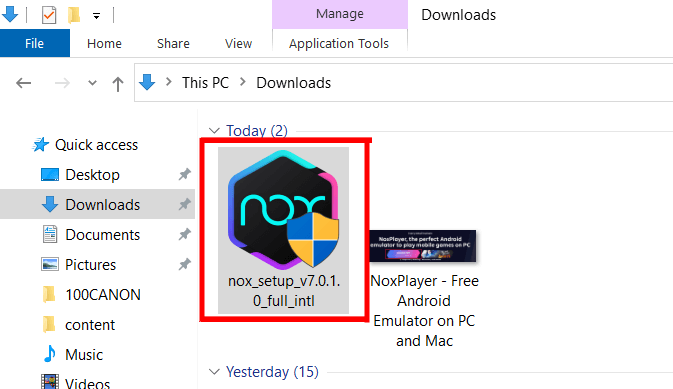Switch to the Share ribbon tab
This screenshot has height=389, width=673.
point(173,43)
